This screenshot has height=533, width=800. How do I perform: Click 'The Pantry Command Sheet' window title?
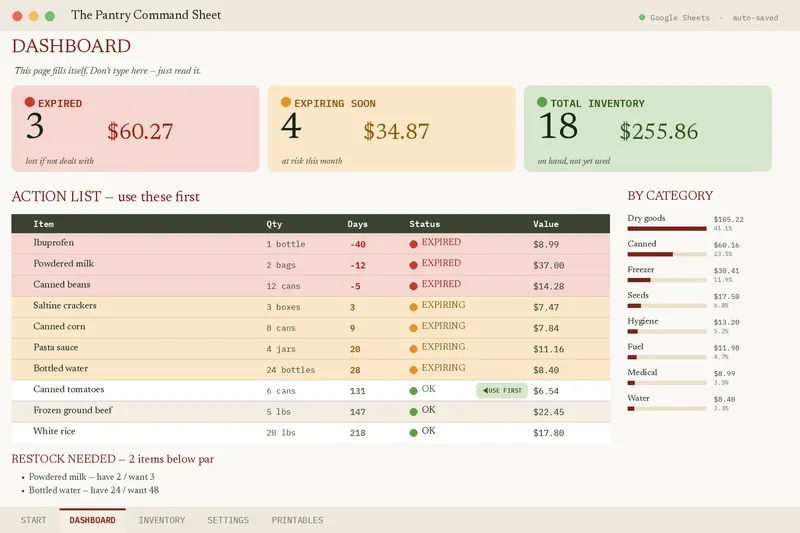[146, 15]
